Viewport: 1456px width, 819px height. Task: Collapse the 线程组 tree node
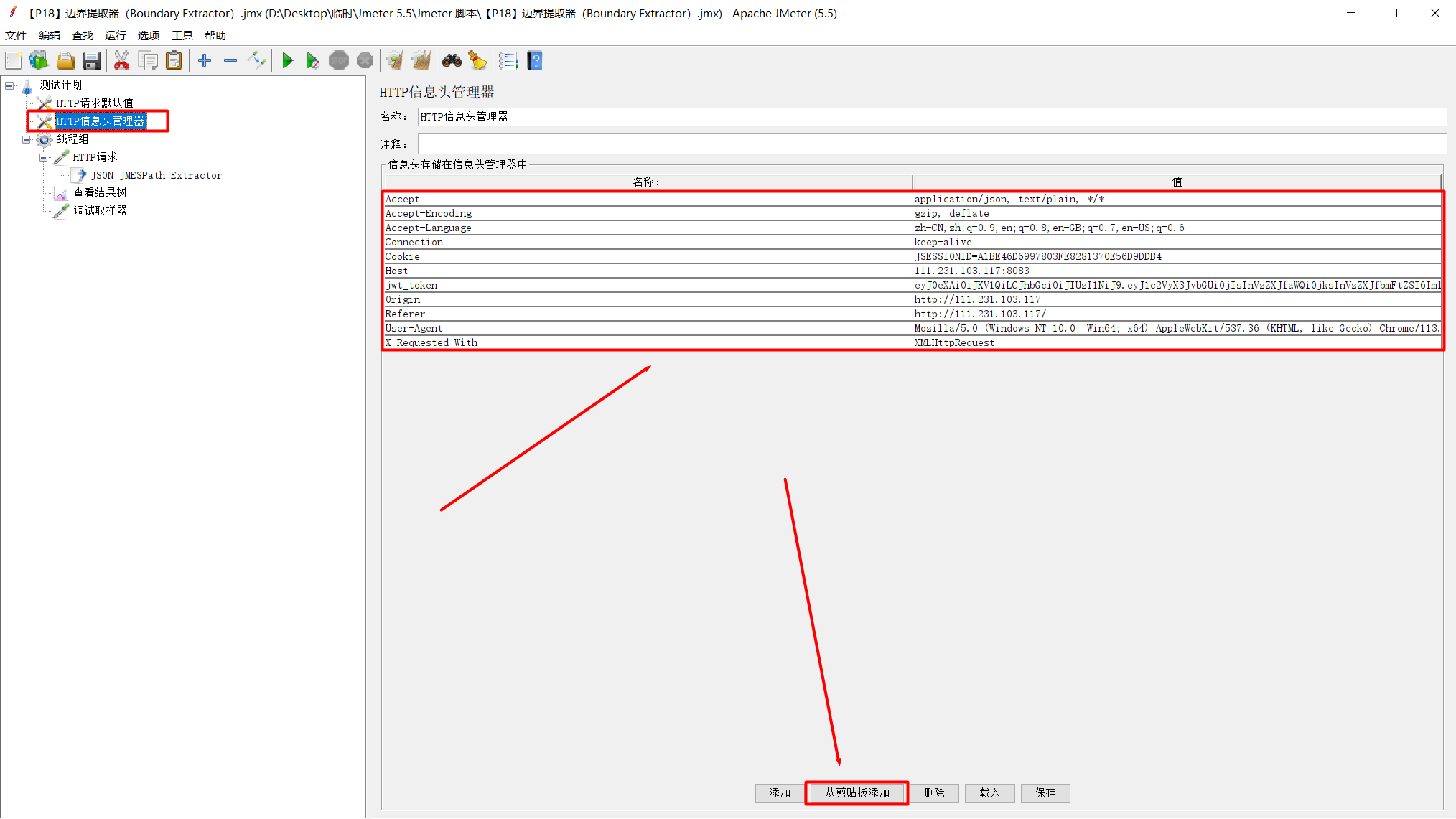27,139
